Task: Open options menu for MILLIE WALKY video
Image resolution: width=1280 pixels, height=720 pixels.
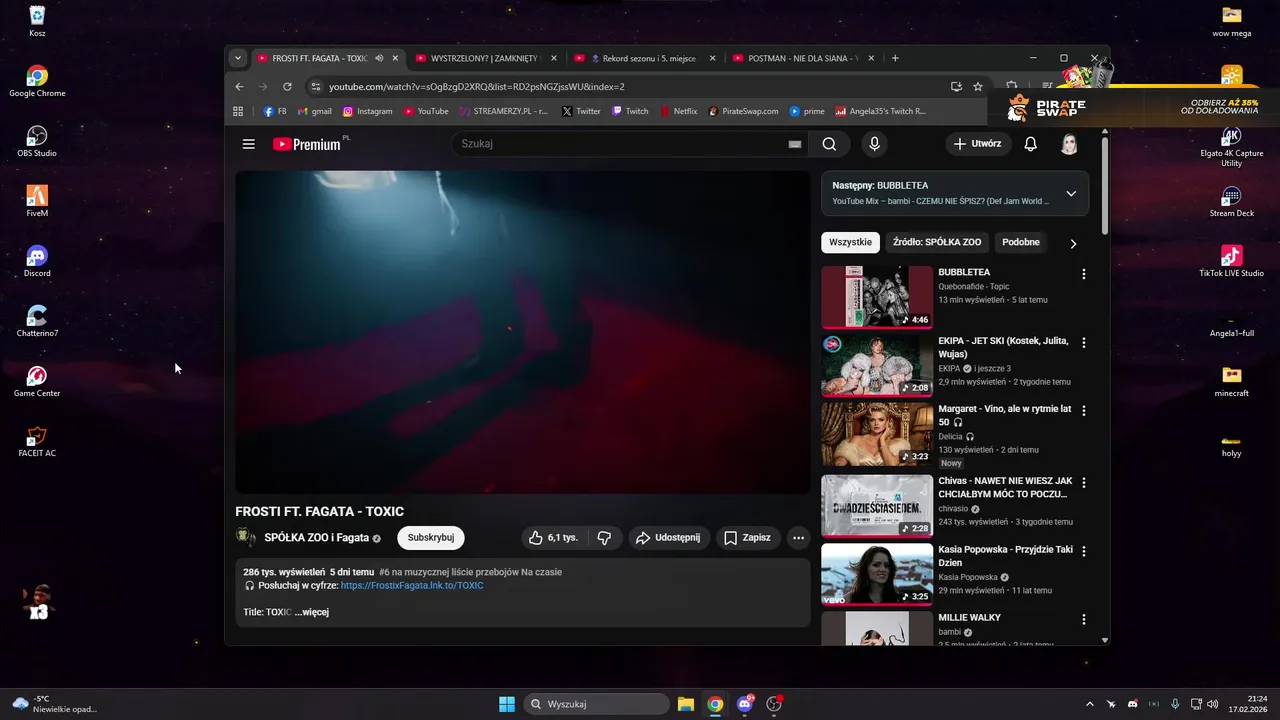Action: [x=1083, y=619]
